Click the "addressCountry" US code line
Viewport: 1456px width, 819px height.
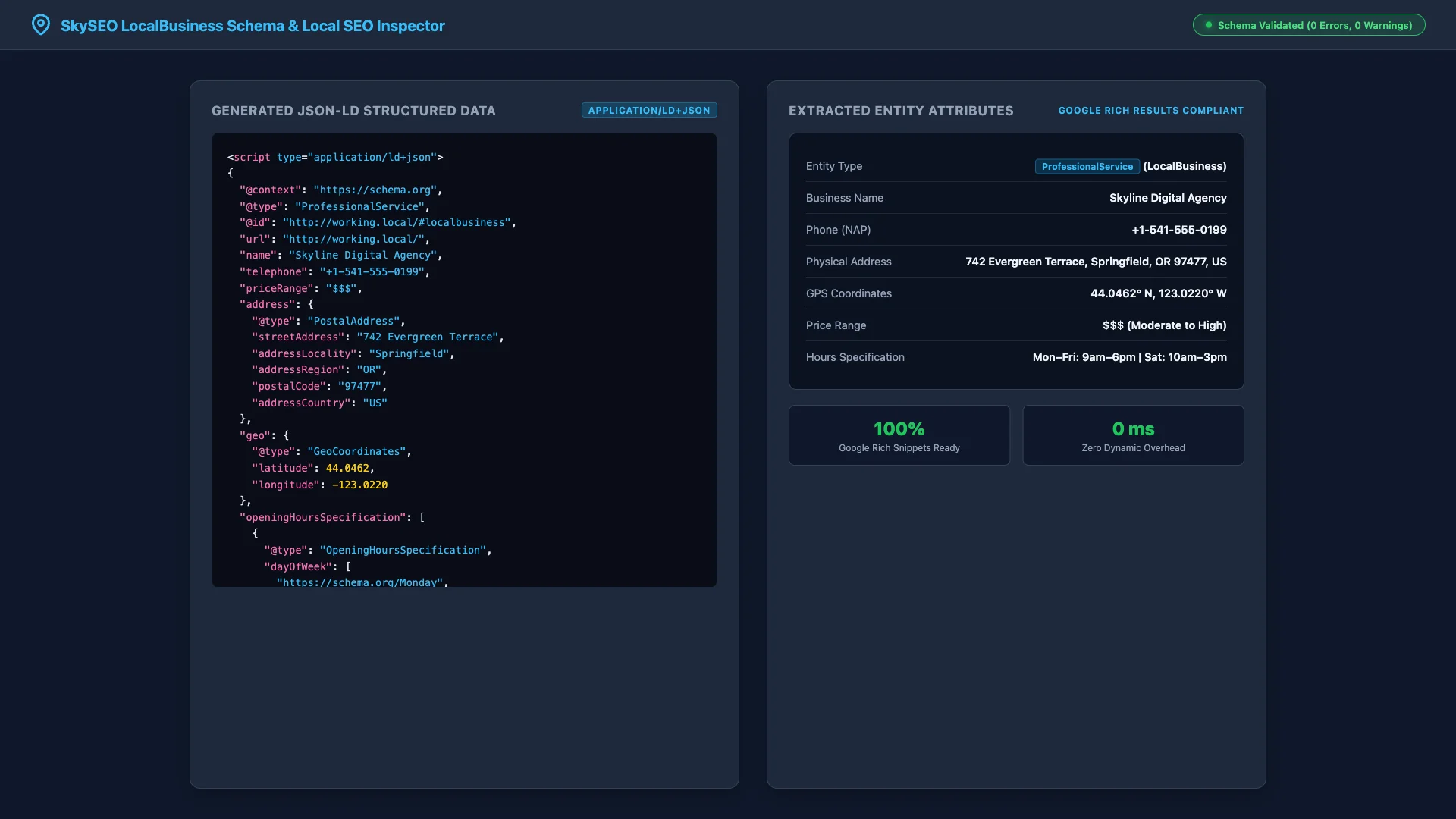tap(319, 403)
